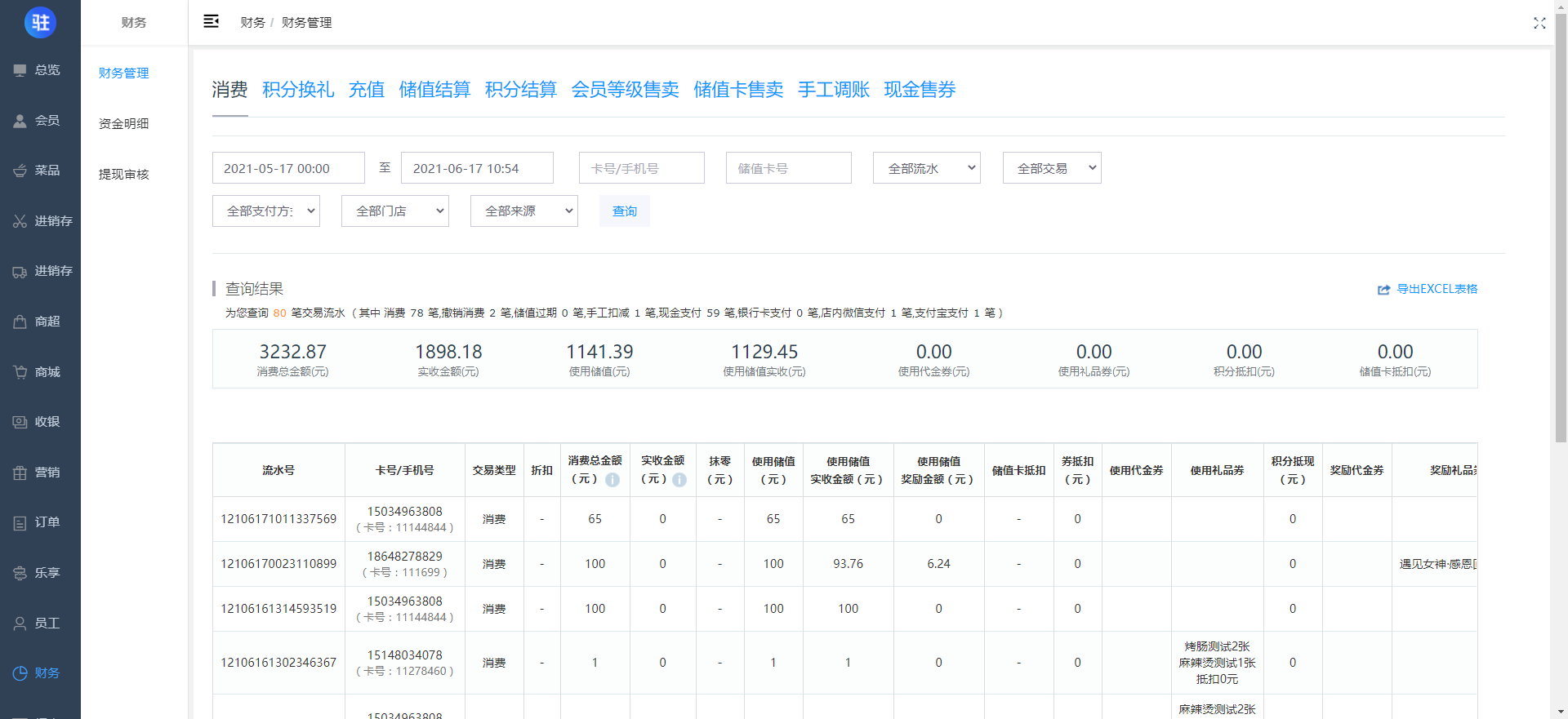The width and height of the screenshot is (1568, 719).
Task: Click phone number 18648278829 cell
Action: tap(404, 557)
